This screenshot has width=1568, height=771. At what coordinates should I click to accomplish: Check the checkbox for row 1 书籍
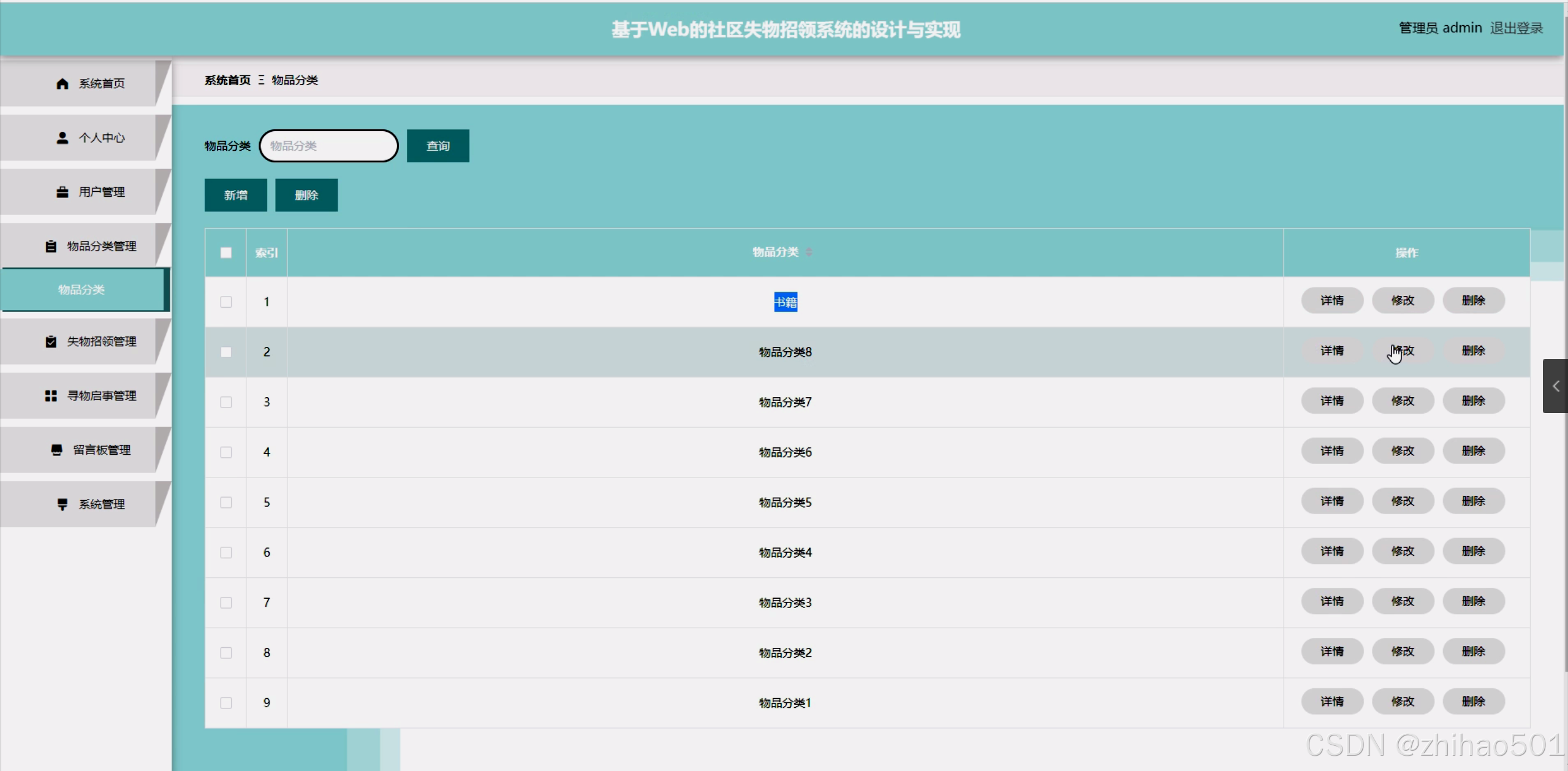[x=226, y=302]
